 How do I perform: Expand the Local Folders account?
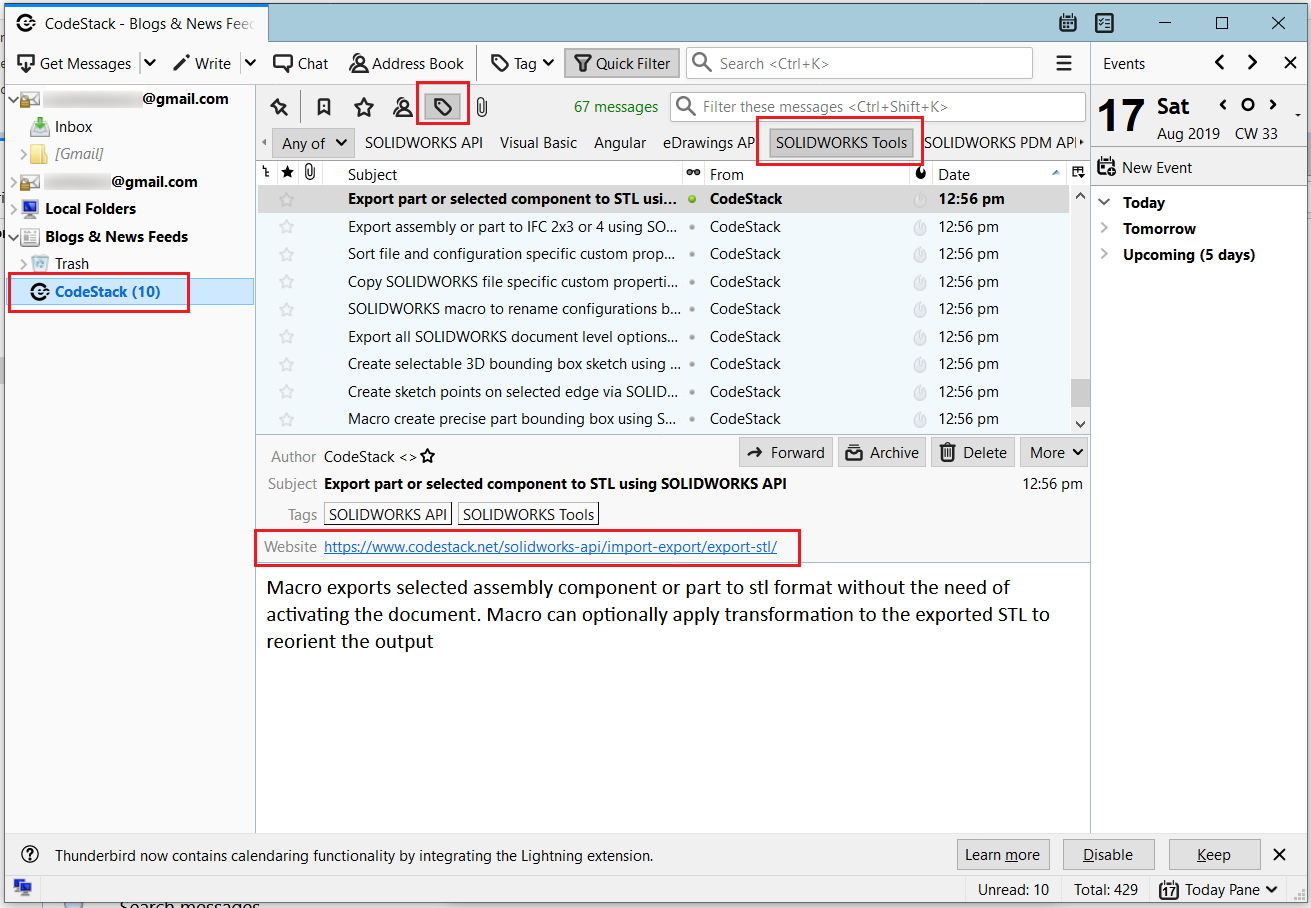[12, 209]
